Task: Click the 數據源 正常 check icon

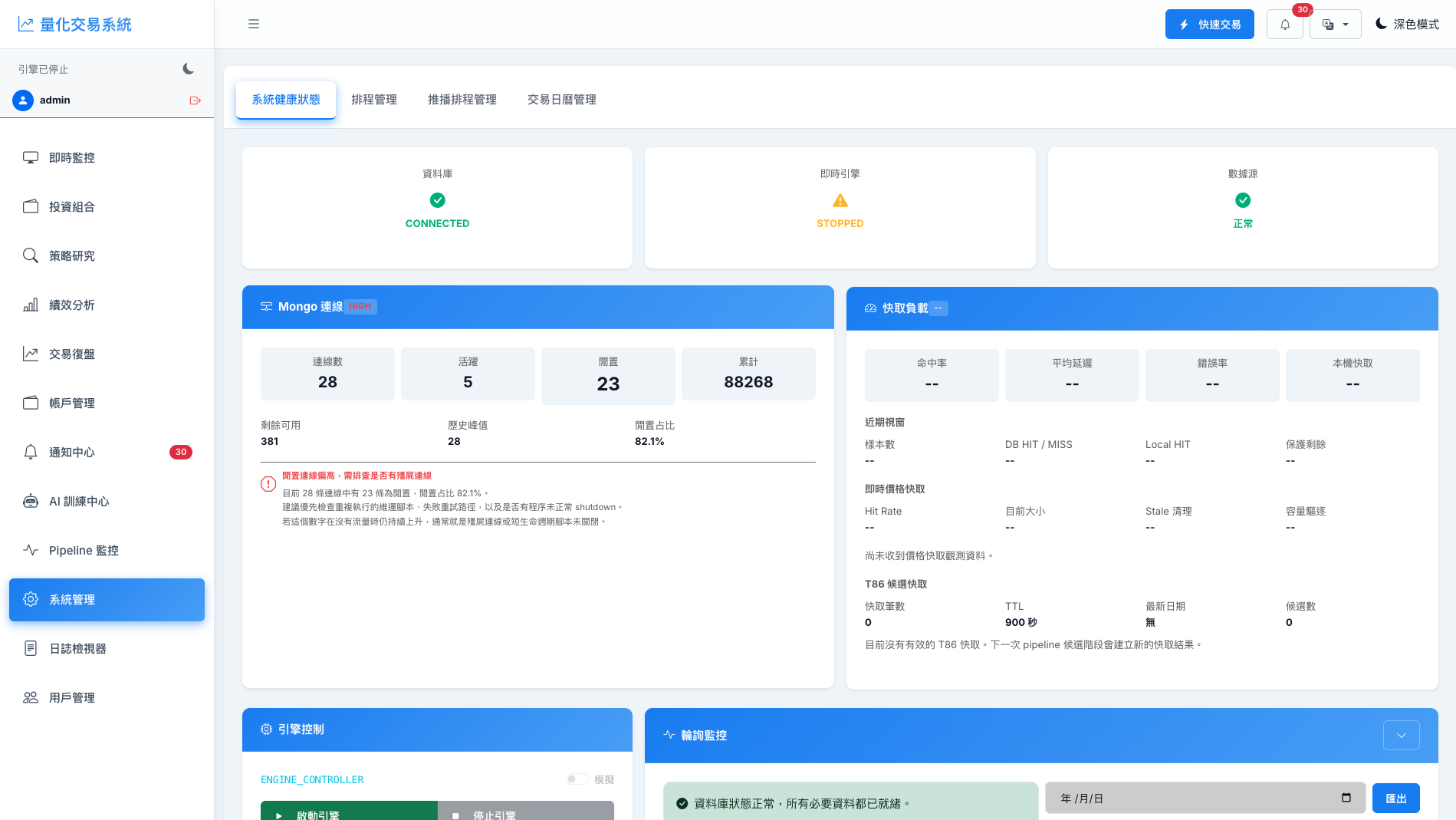Action: [x=1243, y=200]
